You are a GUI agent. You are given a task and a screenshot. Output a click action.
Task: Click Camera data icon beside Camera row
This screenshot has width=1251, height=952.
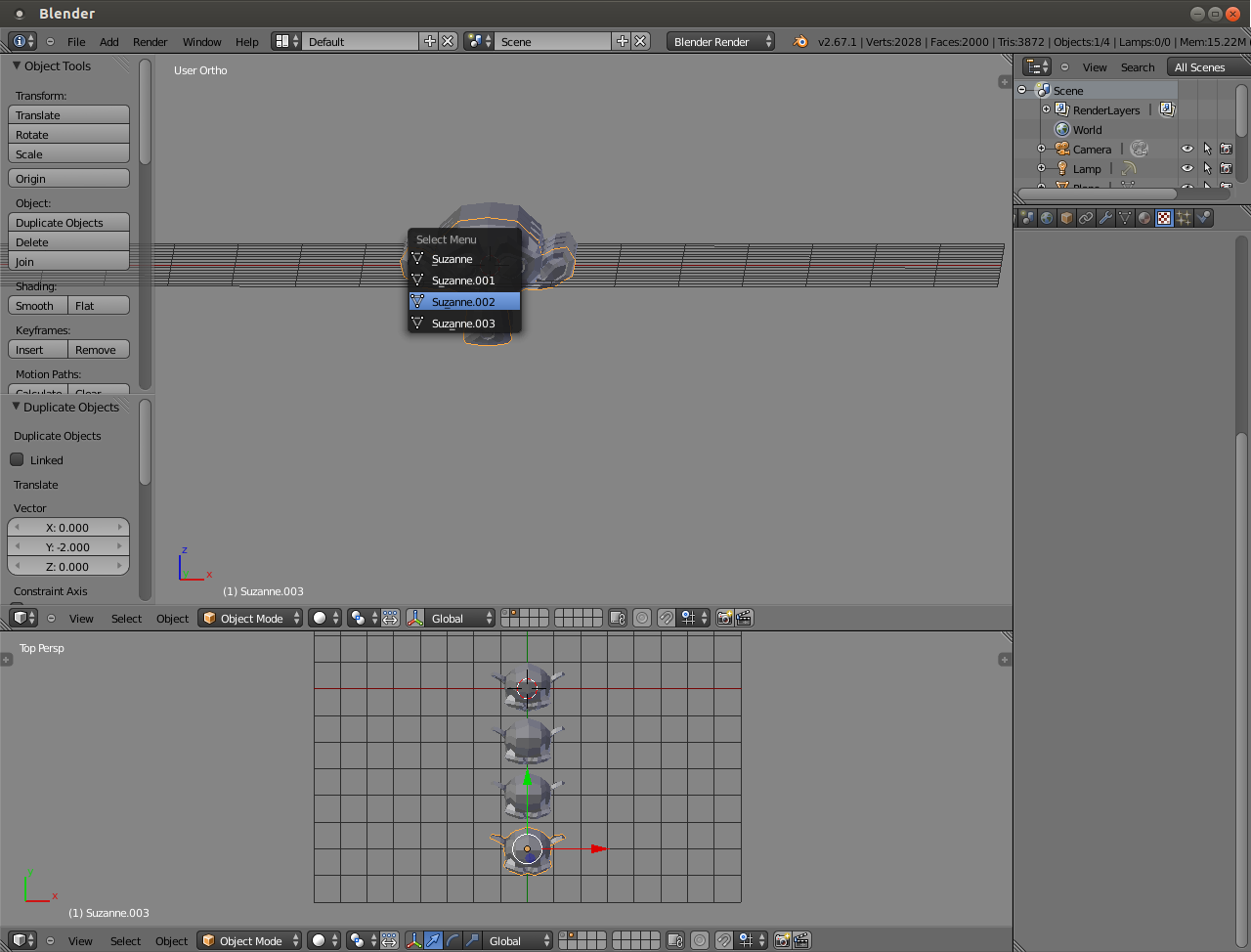[1139, 149]
